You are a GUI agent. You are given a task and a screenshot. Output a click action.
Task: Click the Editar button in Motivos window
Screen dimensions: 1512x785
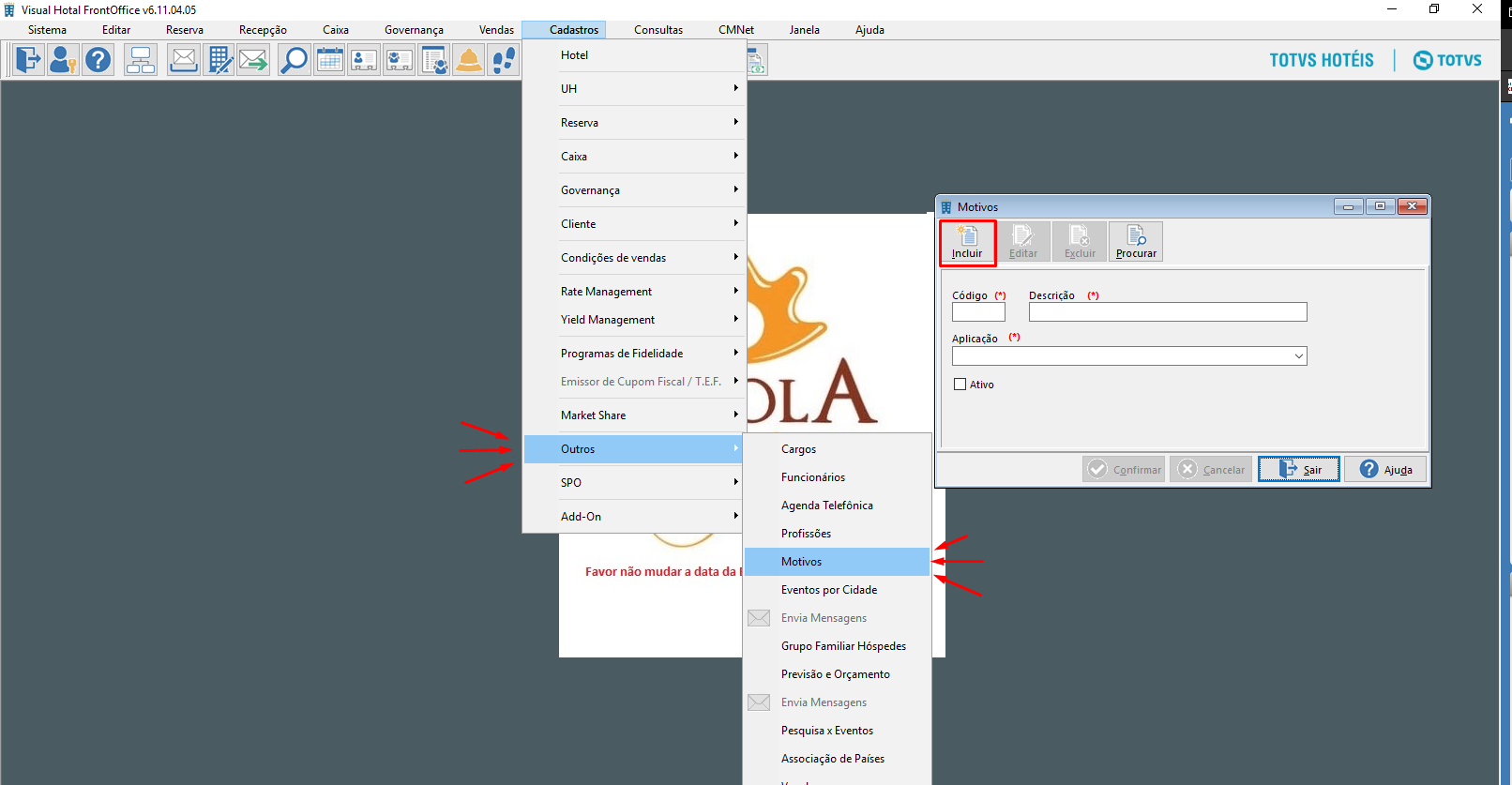tap(1023, 242)
